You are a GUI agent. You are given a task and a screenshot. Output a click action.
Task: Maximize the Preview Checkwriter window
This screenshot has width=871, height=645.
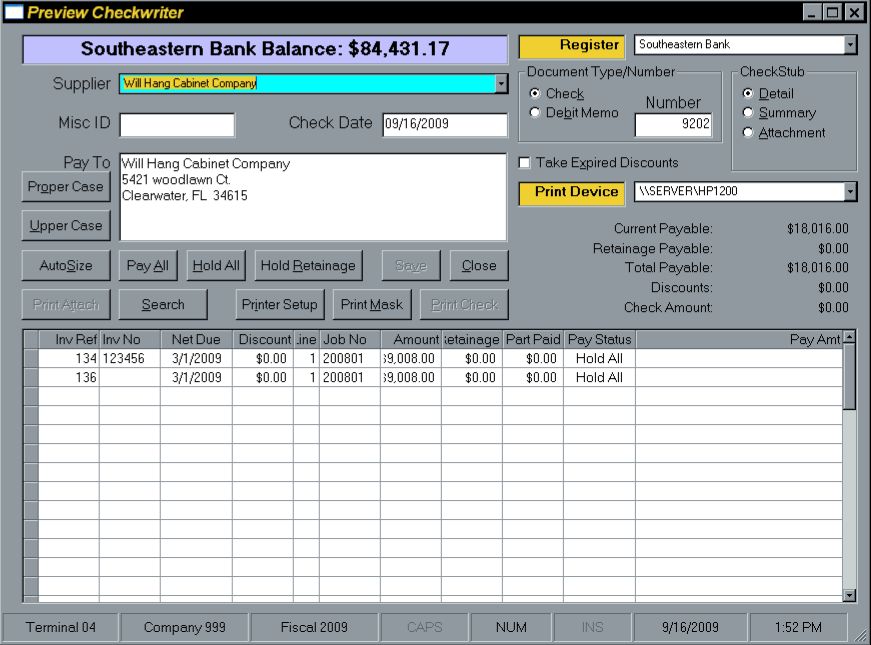(x=832, y=12)
